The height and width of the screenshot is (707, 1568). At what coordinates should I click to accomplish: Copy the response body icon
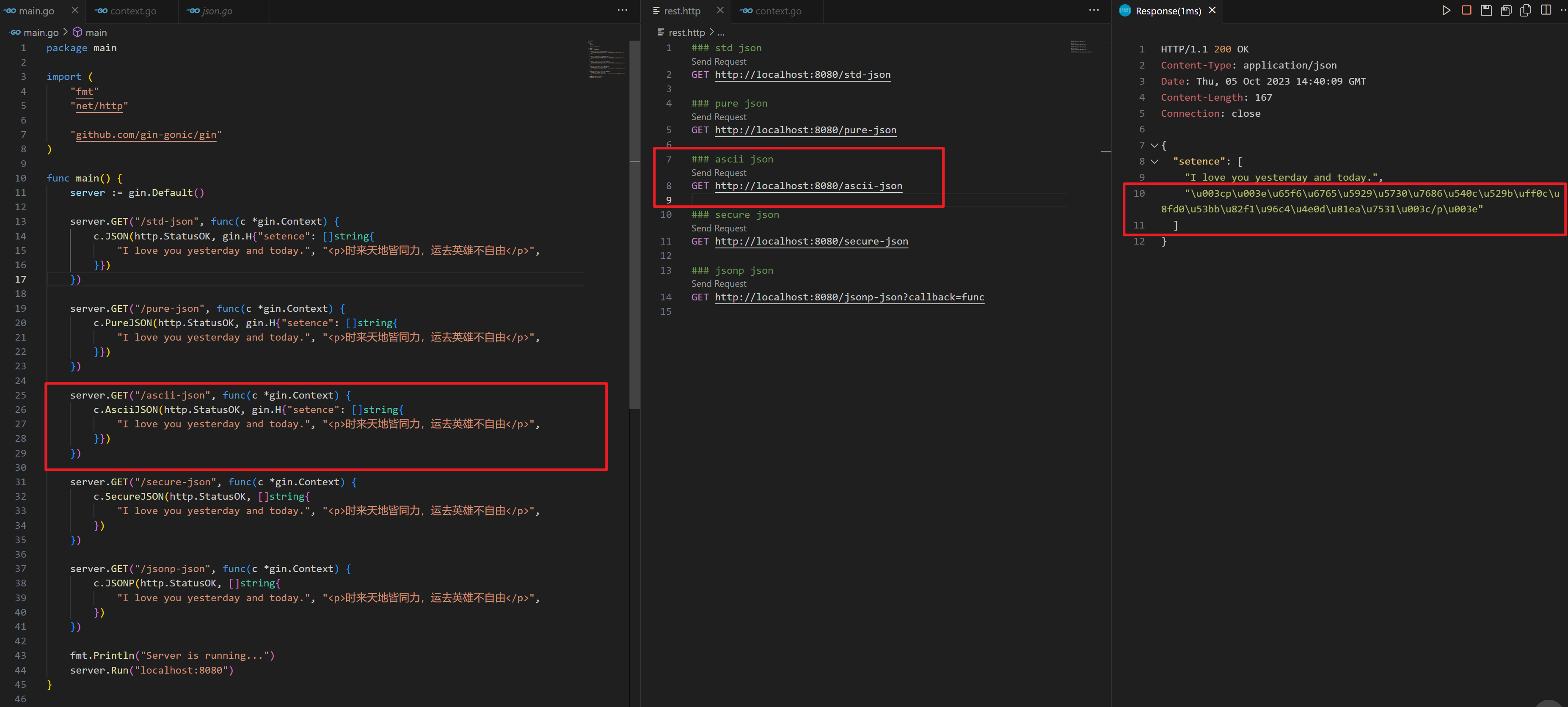(1526, 10)
